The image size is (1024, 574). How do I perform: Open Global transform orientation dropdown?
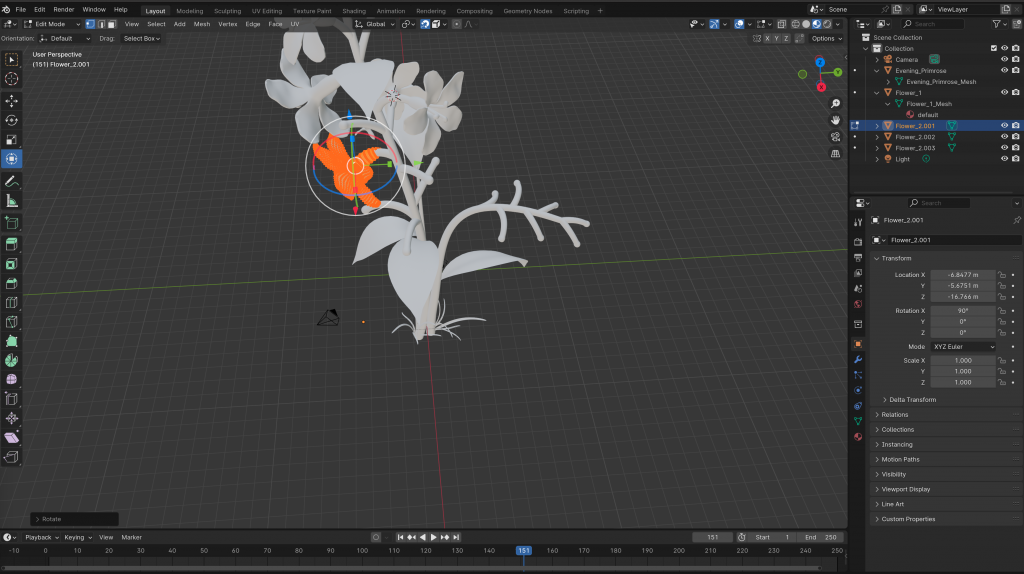click(375, 24)
